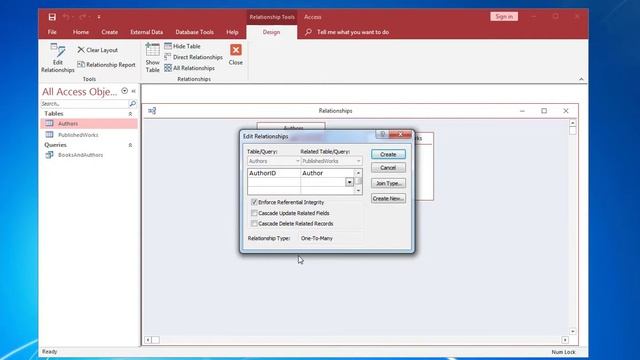Click Relationships window vertical scroll down arrow

click(x=573, y=331)
